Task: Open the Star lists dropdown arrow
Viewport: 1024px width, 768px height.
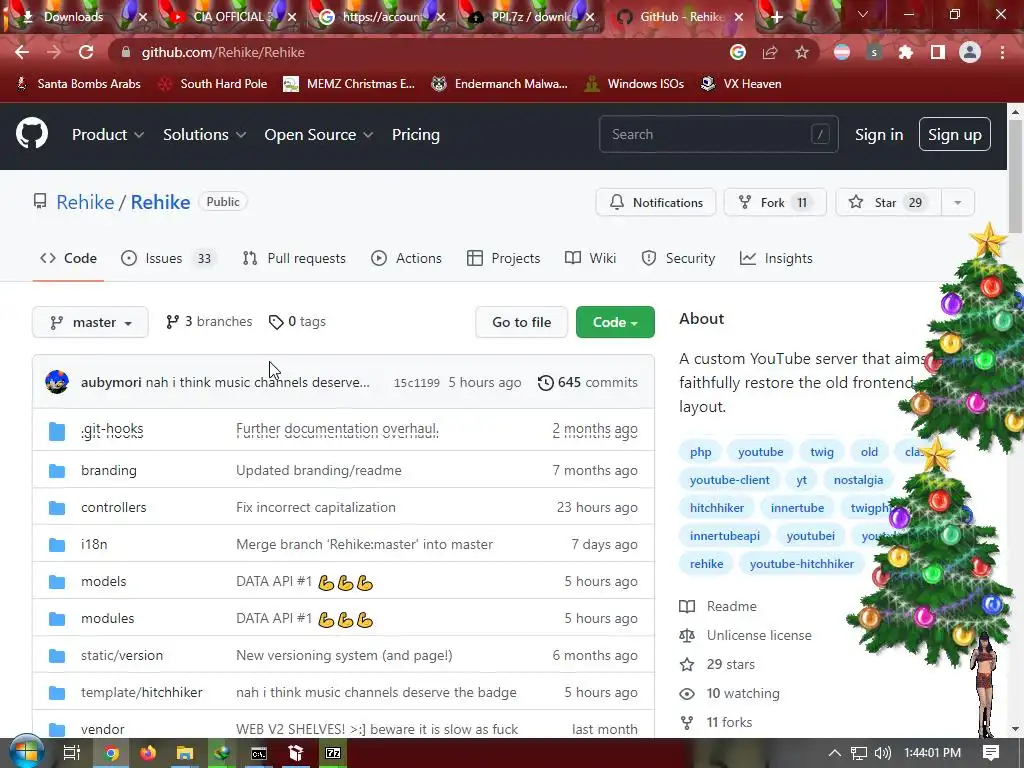Action: click(x=957, y=202)
